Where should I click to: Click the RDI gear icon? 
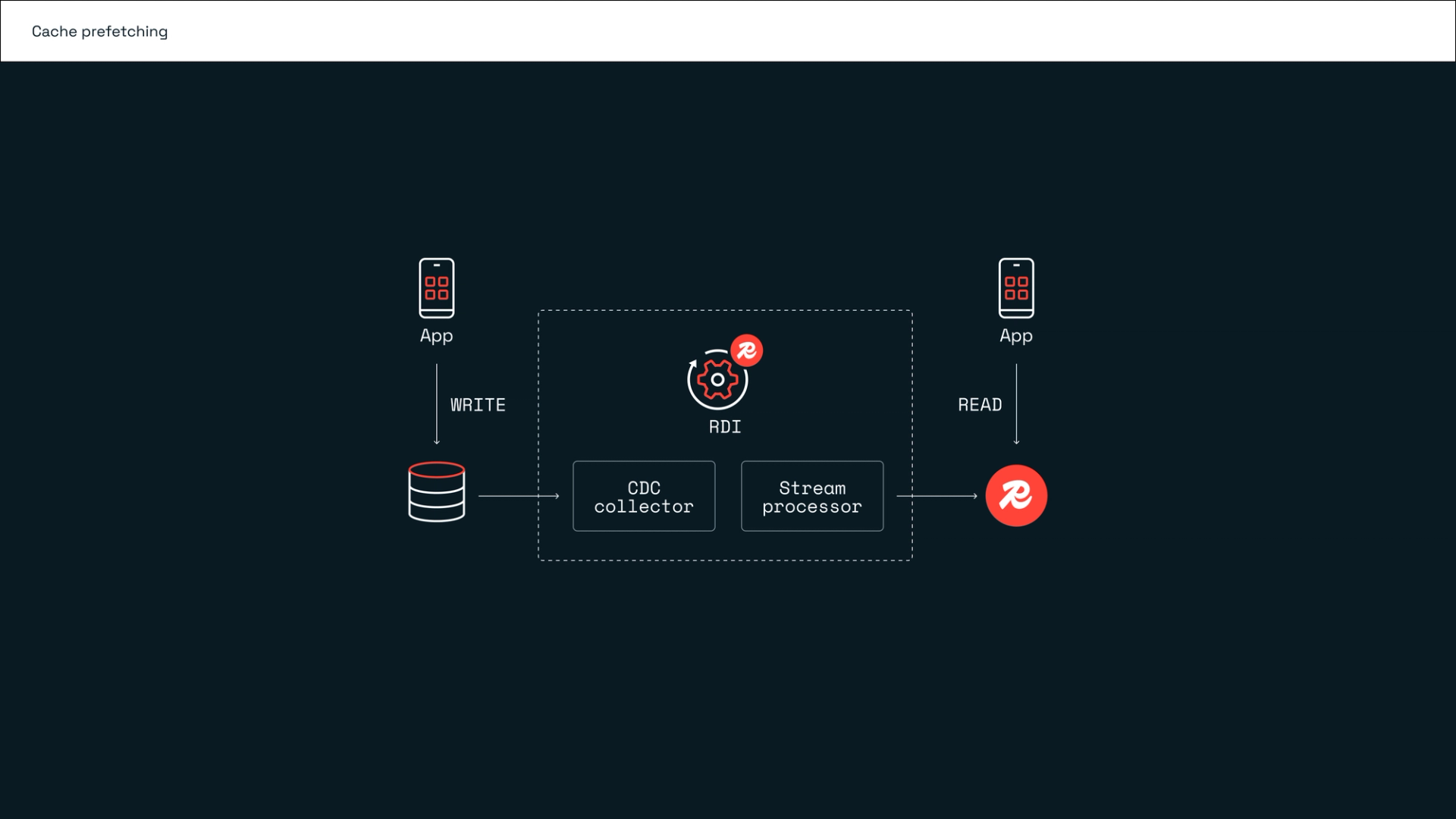click(717, 379)
